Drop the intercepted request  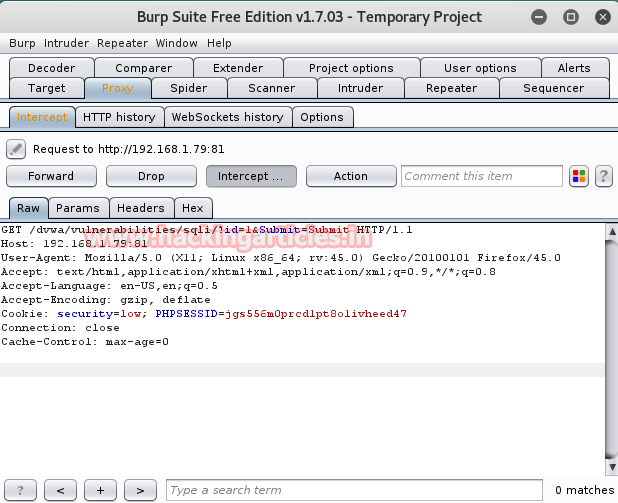click(x=151, y=176)
